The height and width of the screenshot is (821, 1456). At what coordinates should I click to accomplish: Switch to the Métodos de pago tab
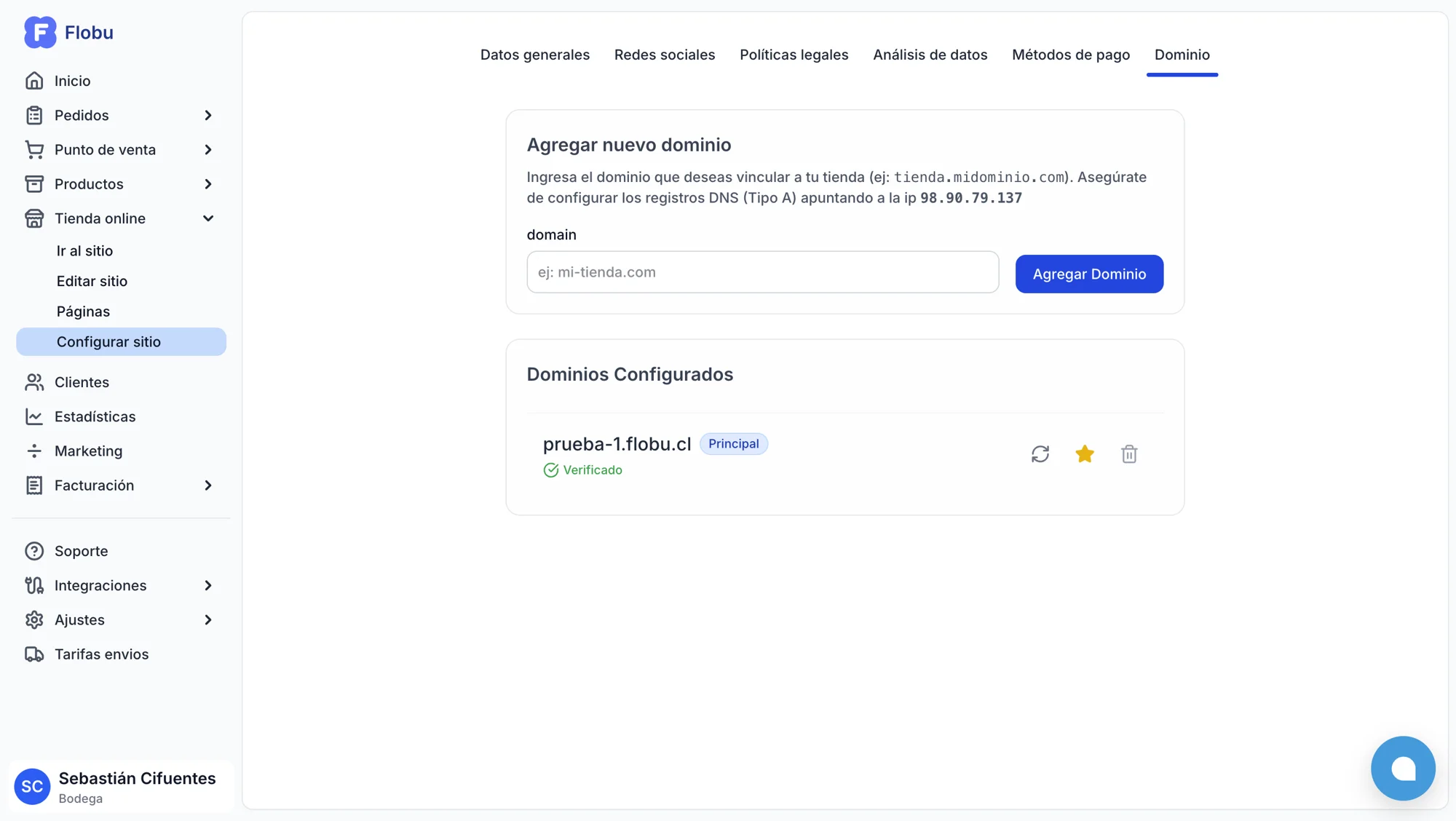click(x=1071, y=55)
